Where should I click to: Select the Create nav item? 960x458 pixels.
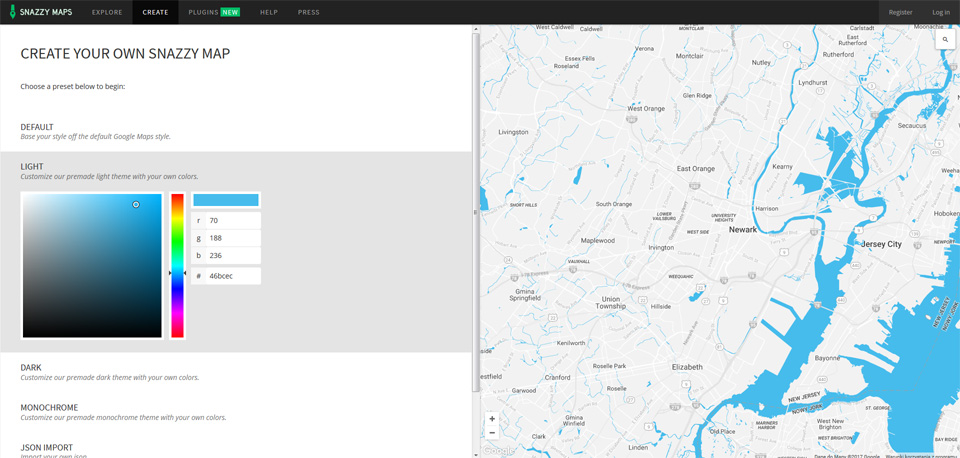(x=156, y=12)
